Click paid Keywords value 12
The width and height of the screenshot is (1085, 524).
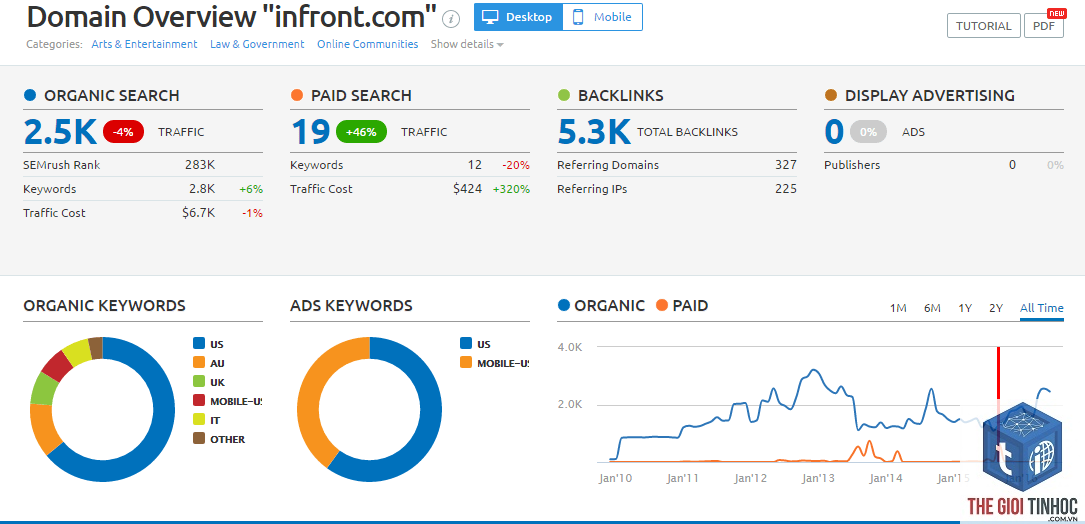pos(475,165)
